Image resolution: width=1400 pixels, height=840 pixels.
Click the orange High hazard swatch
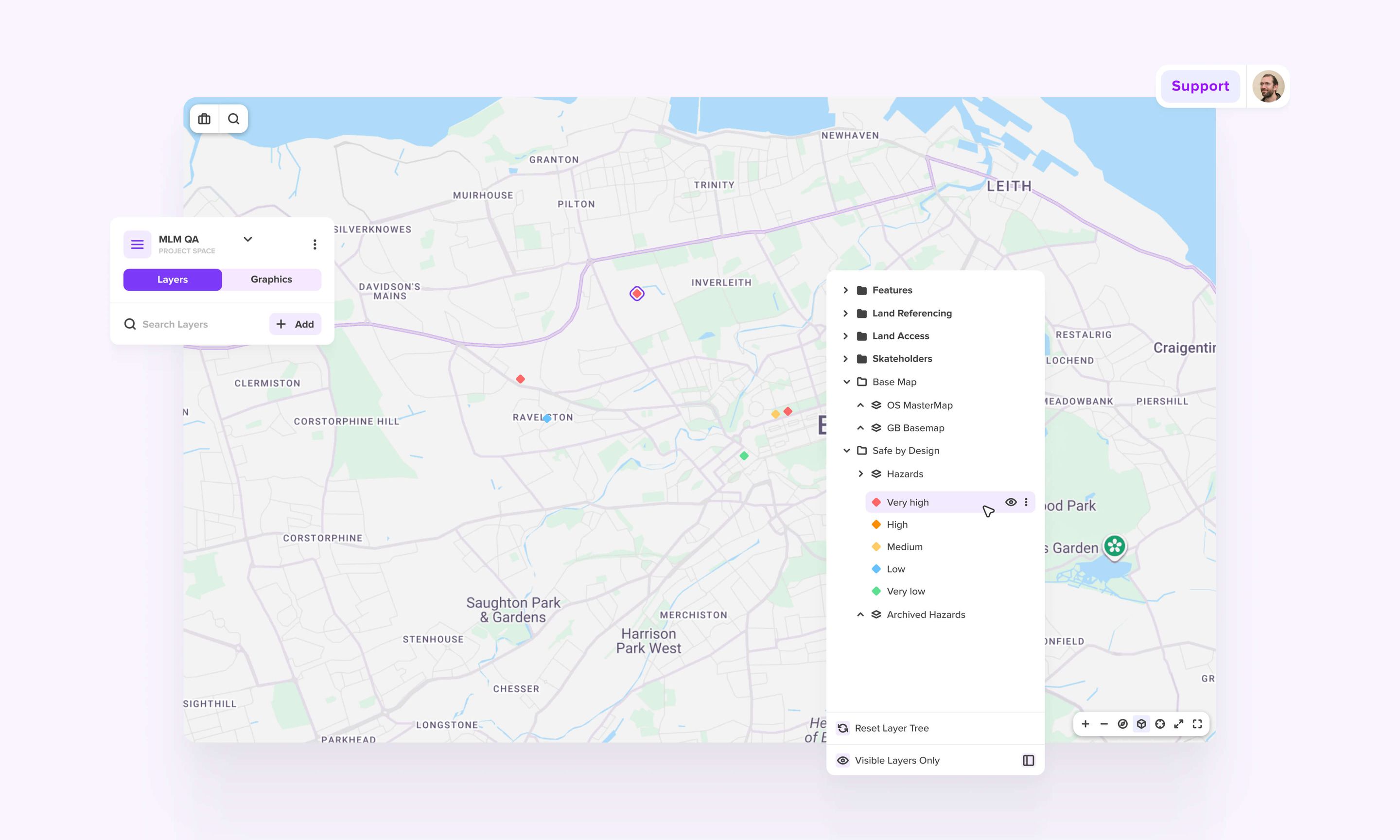876,525
